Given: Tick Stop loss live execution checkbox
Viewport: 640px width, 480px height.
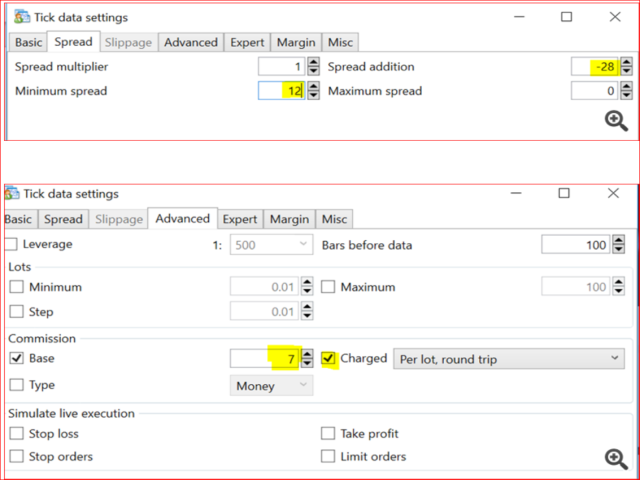Looking at the screenshot, I should tap(16, 433).
